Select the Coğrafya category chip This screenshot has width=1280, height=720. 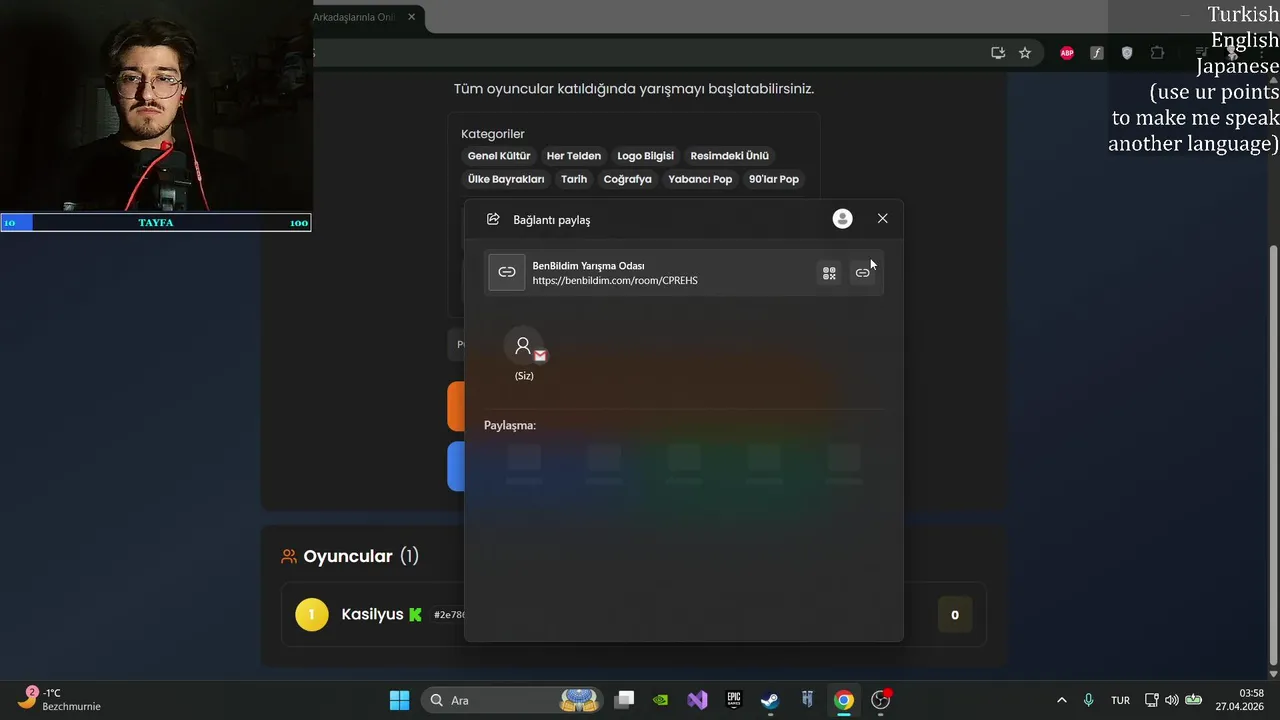pos(628,179)
